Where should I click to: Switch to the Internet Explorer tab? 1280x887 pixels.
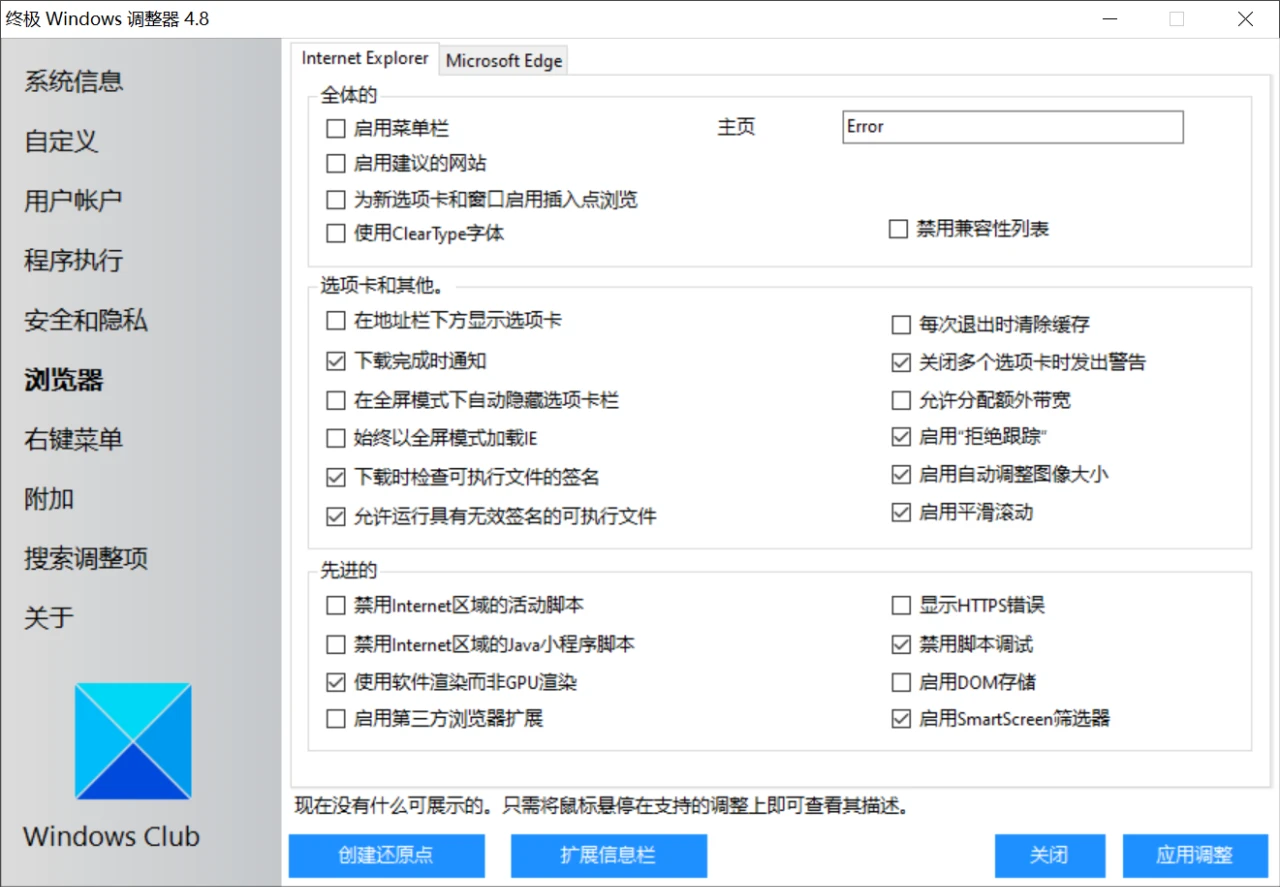click(365, 58)
